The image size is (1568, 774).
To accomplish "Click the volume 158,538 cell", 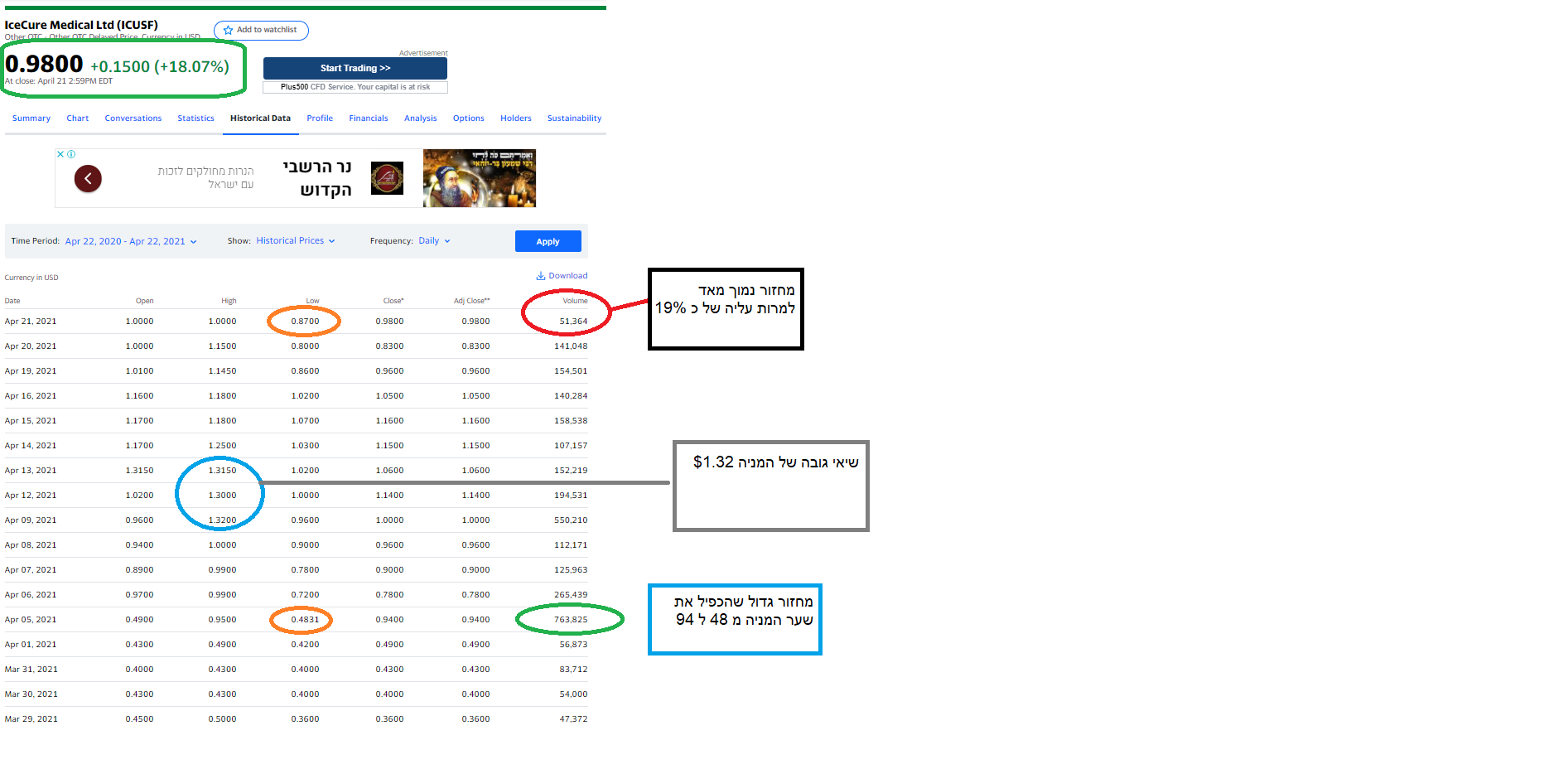I will click(x=571, y=421).
